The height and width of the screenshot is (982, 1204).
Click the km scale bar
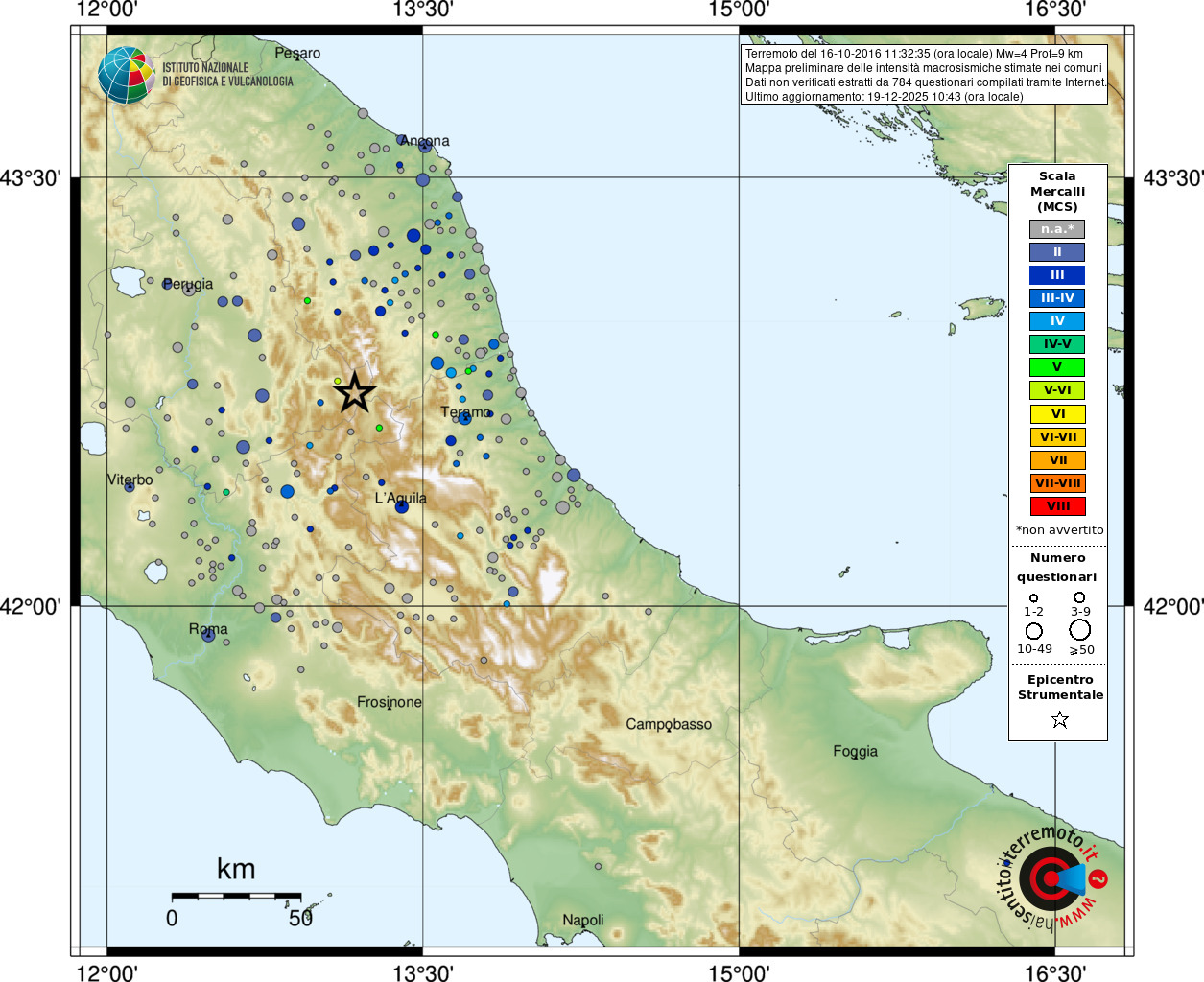coord(236,896)
